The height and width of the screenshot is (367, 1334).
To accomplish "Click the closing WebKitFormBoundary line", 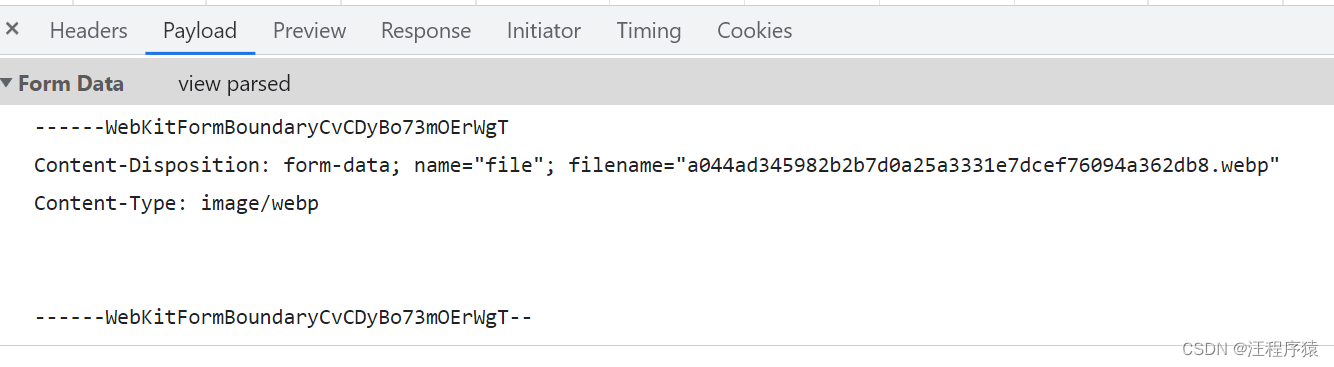I will coord(283,318).
